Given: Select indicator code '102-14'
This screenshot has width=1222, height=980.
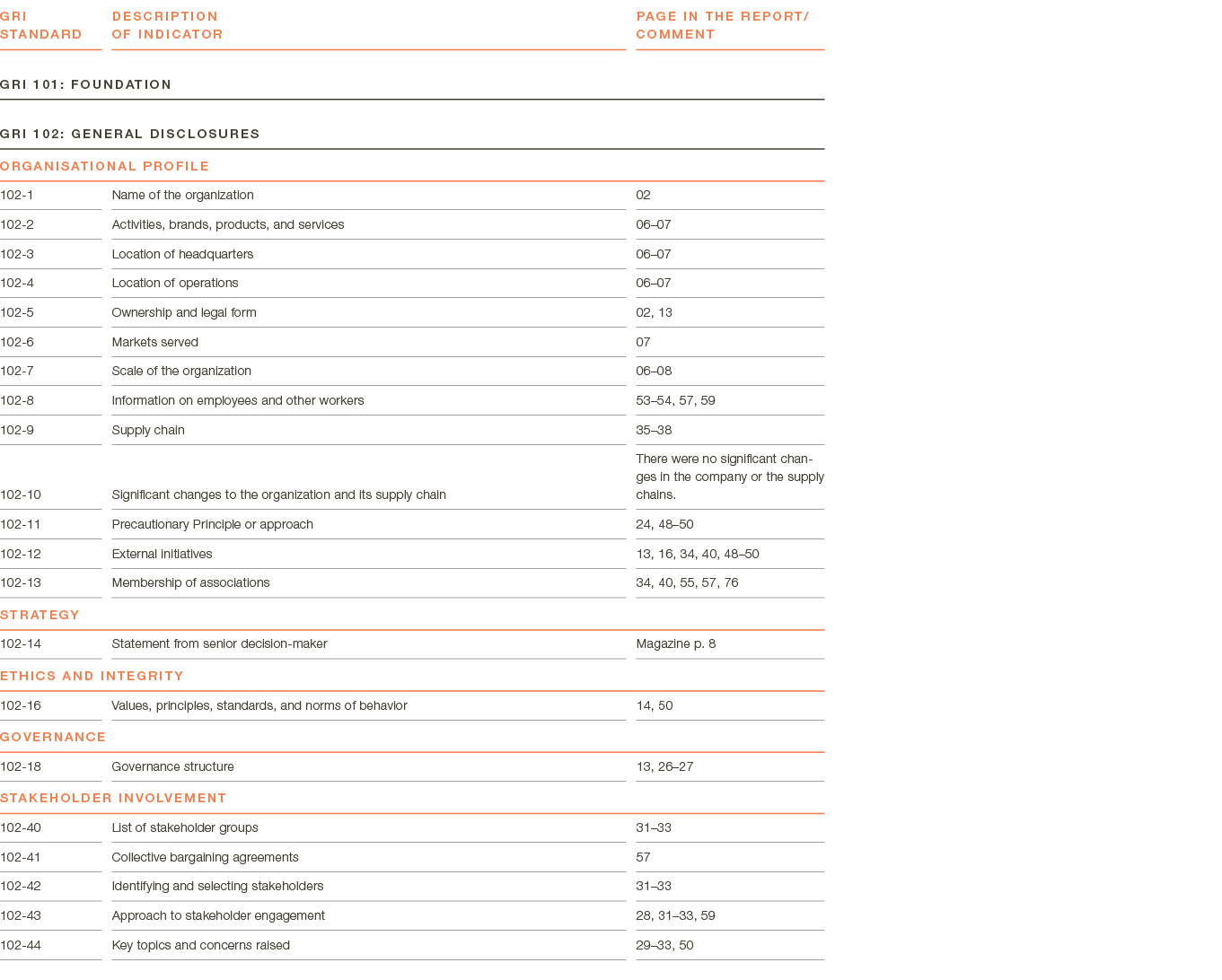Looking at the screenshot, I should [21, 643].
